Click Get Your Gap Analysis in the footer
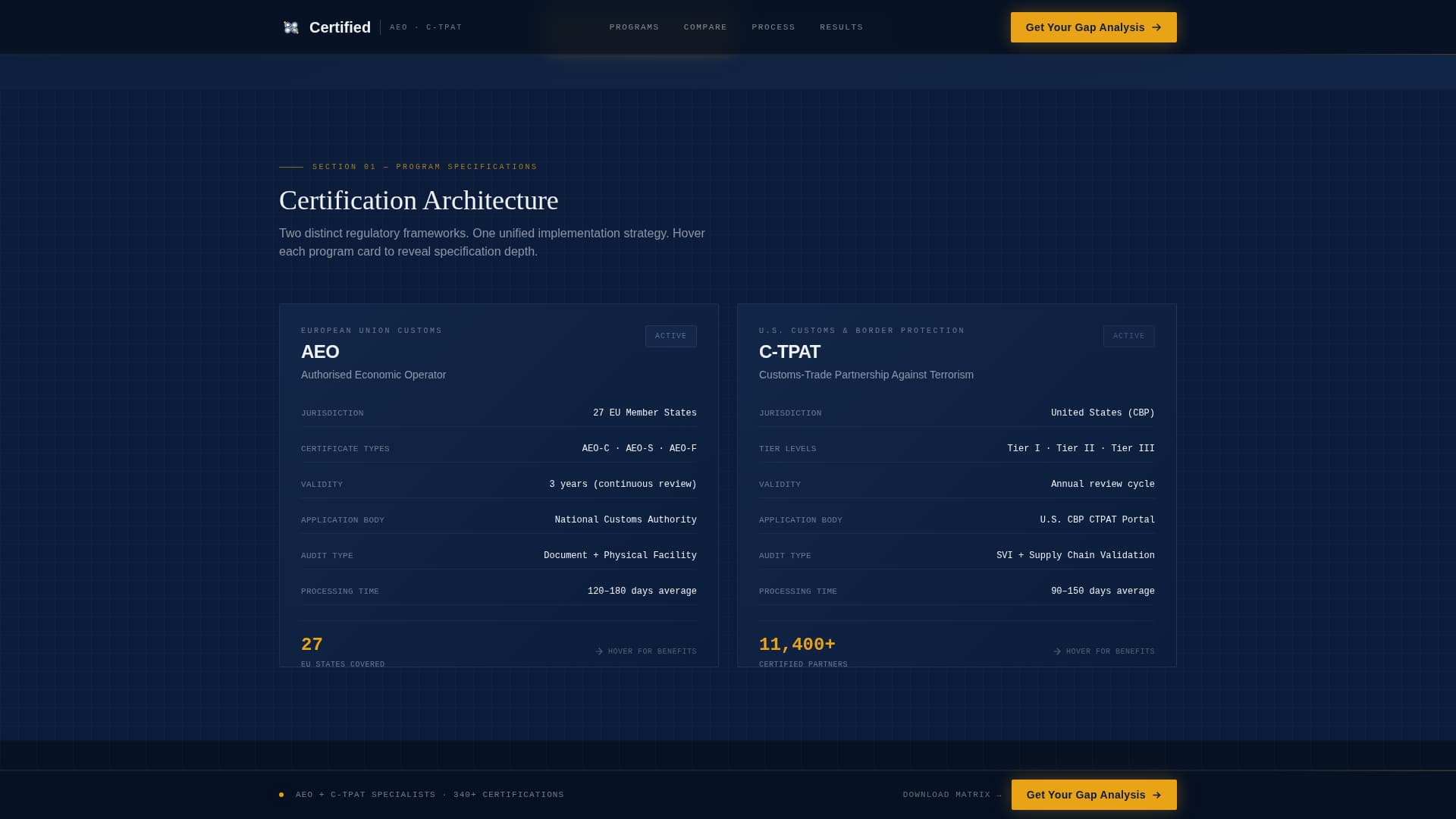 click(x=1093, y=795)
